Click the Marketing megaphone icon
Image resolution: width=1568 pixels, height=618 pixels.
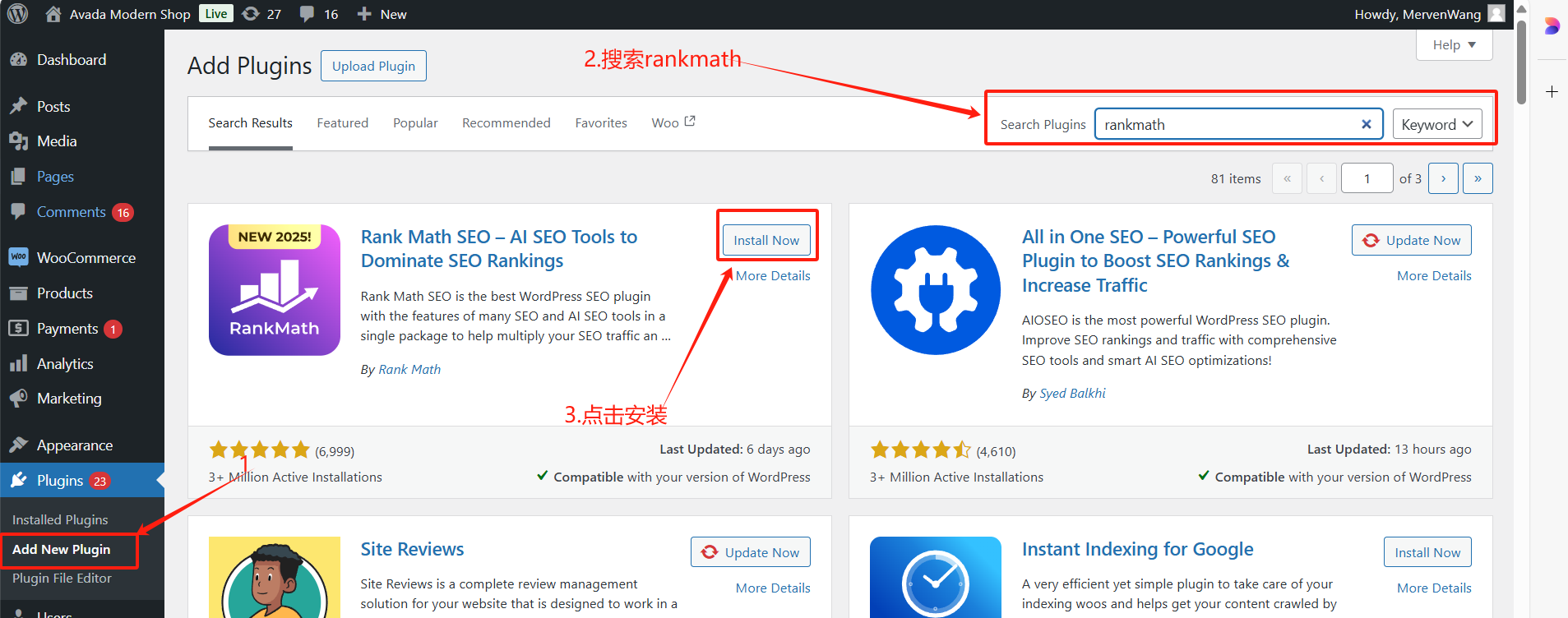tap(18, 398)
